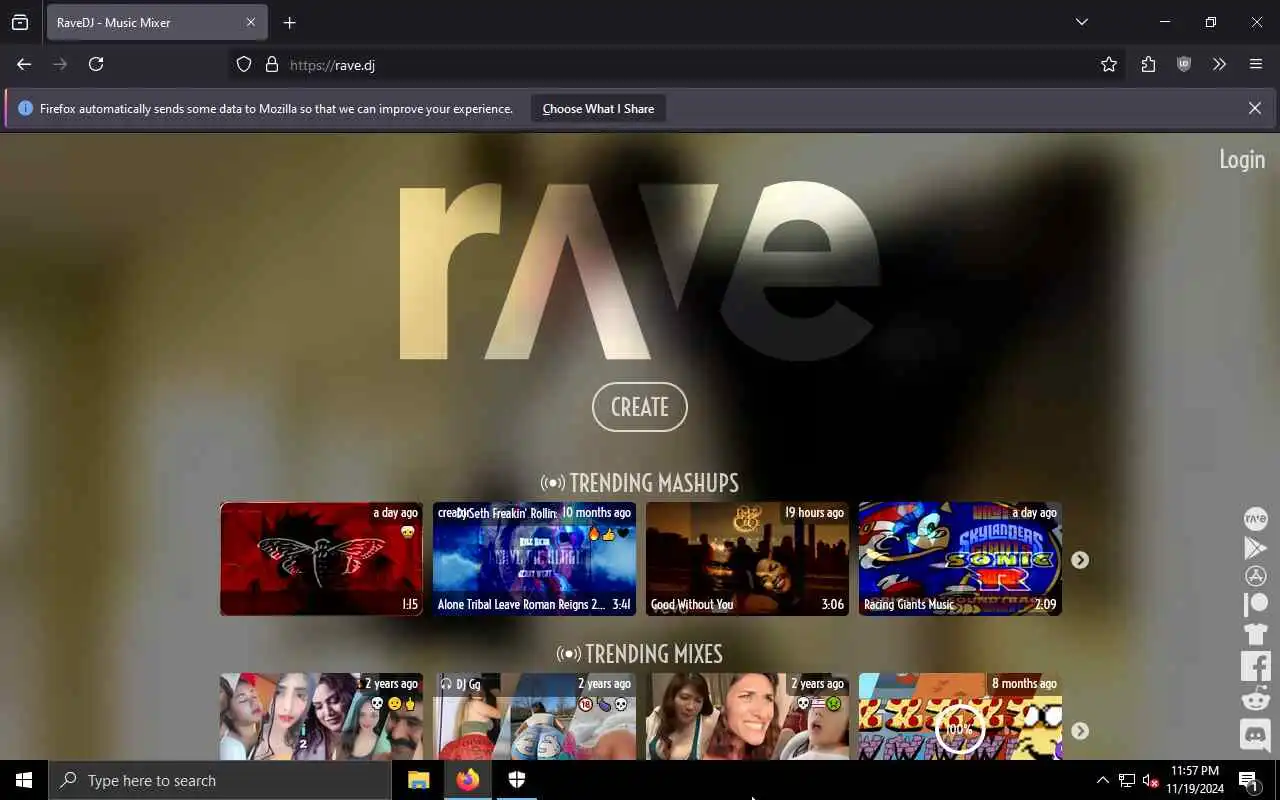
Task: Open the Firefox extensions puzzle icon
Action: pyautogui.click(x=1148, y=64)
